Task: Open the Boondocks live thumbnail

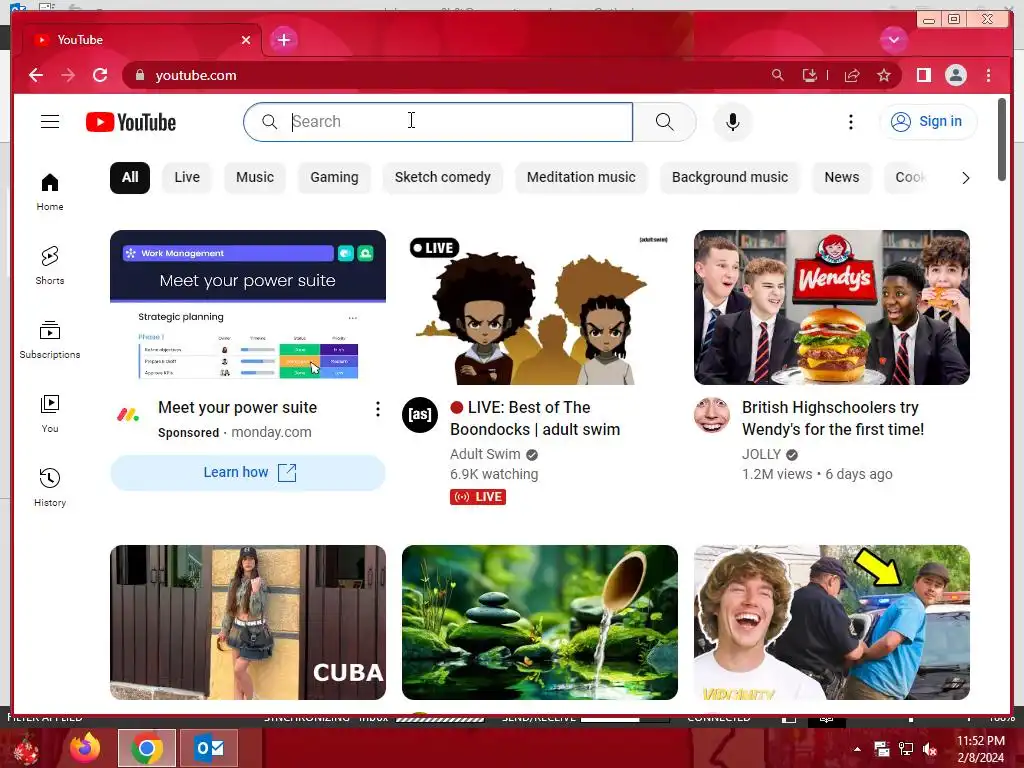Action: (x=539, y=307)
